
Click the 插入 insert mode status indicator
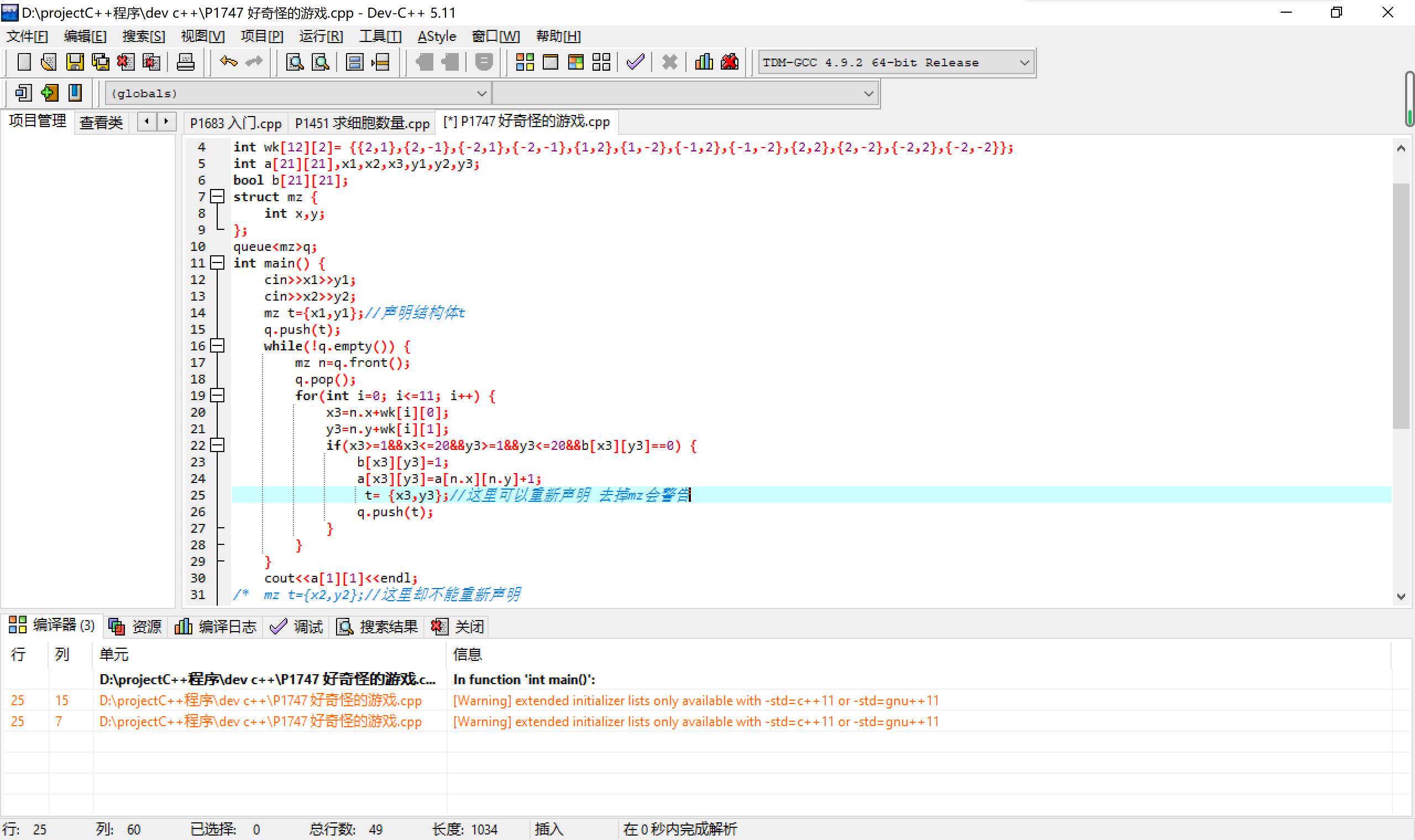[x=549, y=830]
